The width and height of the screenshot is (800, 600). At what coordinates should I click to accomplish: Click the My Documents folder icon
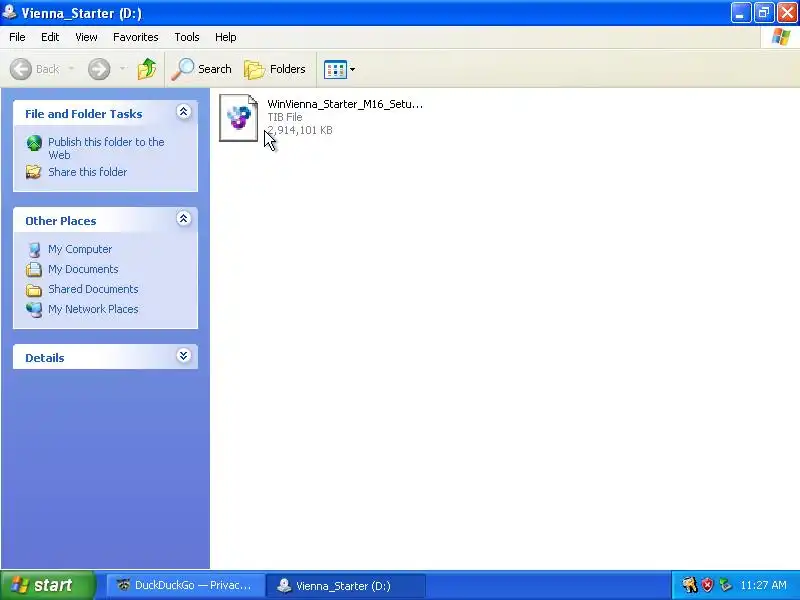(34, 269)
